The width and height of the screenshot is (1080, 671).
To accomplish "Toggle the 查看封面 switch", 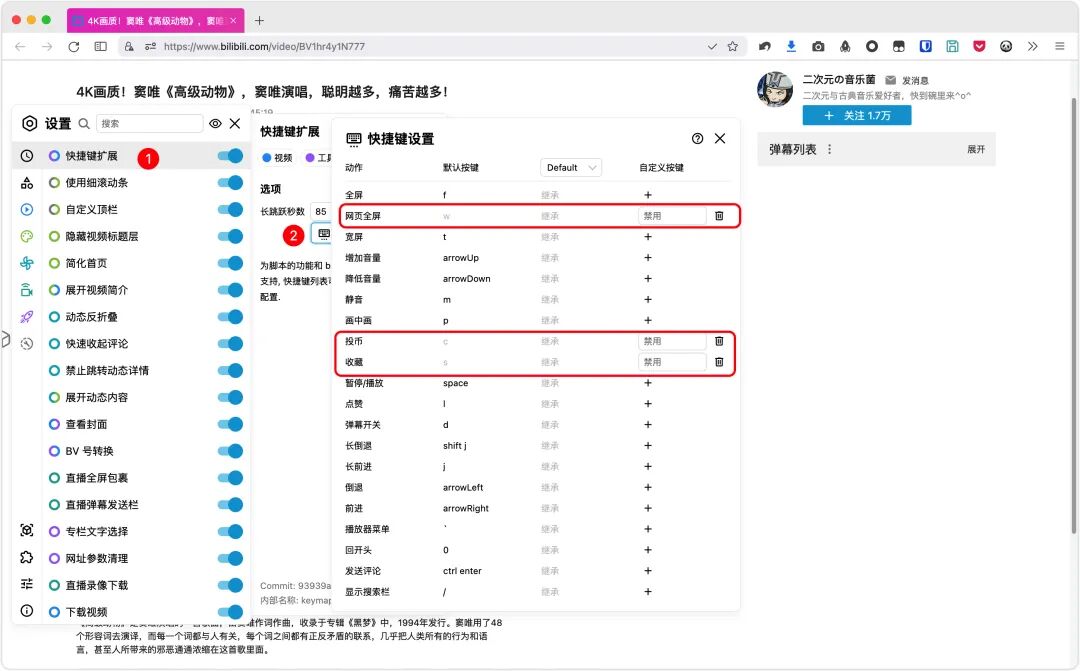I will 230,424.
